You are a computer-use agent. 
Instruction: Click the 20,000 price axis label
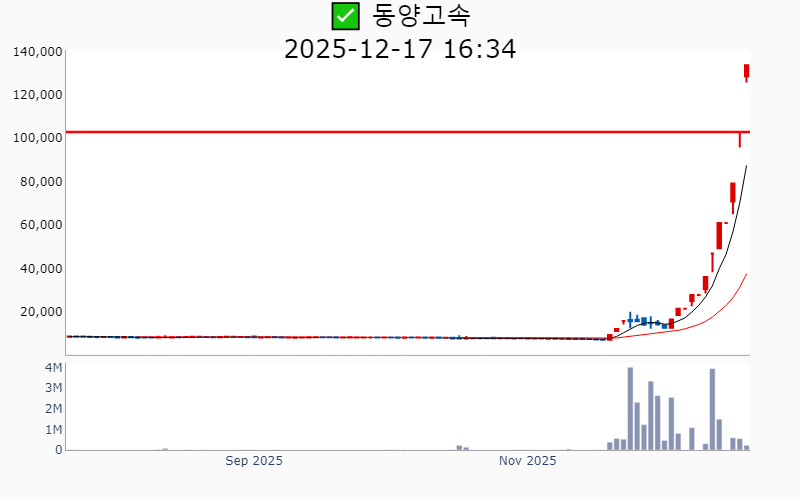[43, 312]
